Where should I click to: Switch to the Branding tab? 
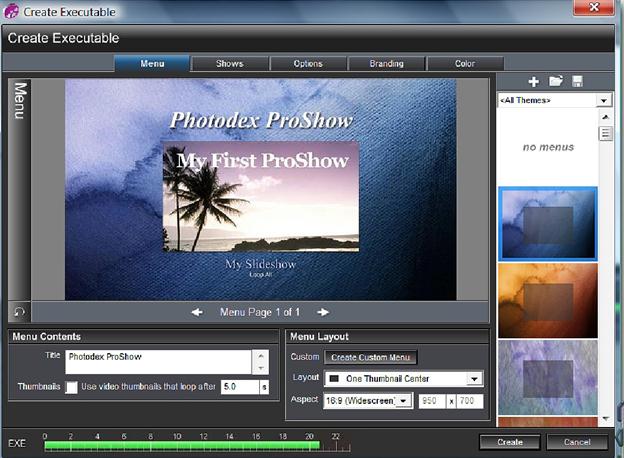386,64
